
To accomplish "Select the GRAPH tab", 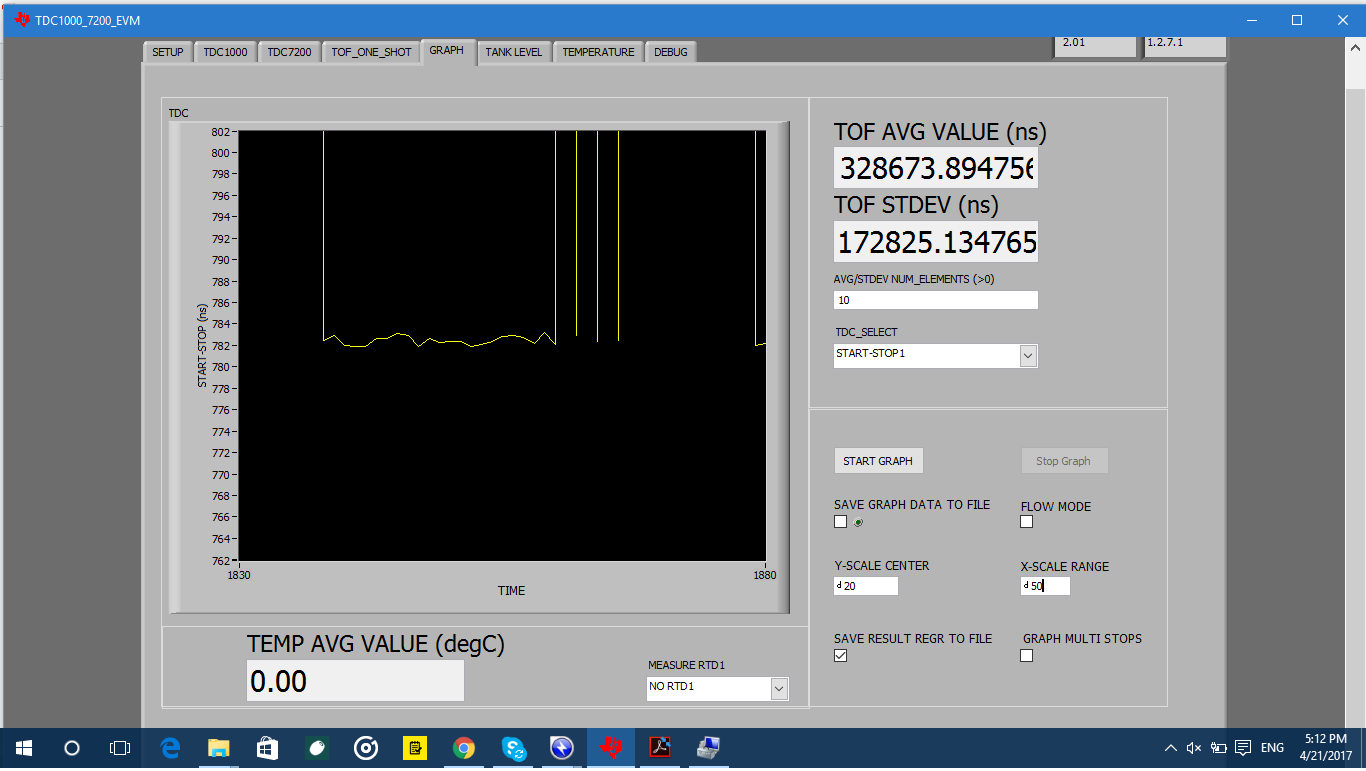I will tap(446, 50).
